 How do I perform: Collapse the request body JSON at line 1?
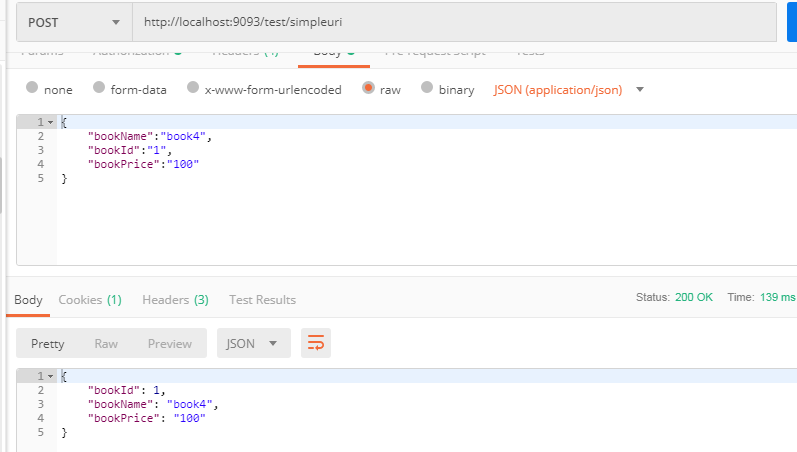(50, 122)
